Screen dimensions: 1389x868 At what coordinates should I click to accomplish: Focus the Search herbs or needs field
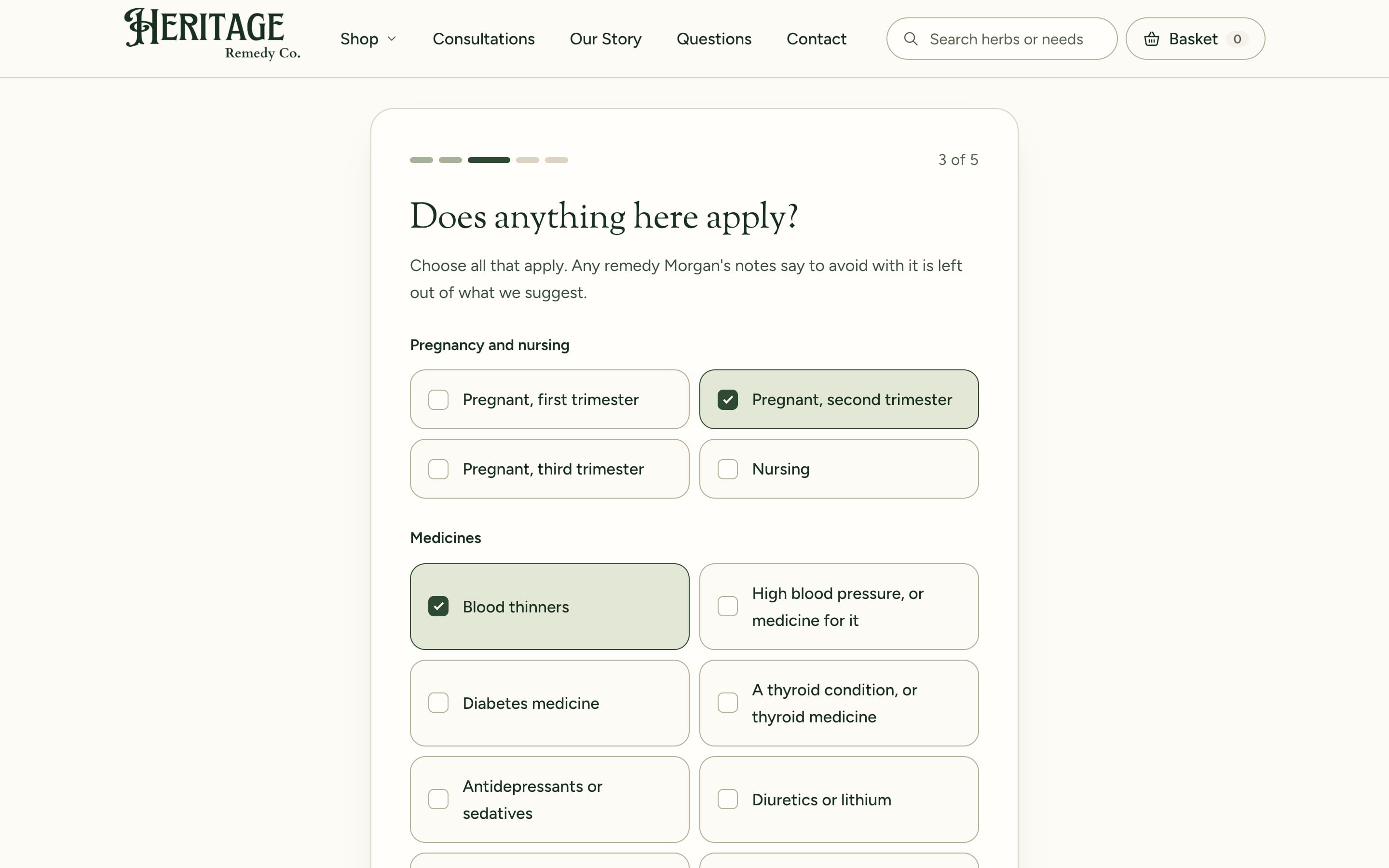tap(1002, 39)
